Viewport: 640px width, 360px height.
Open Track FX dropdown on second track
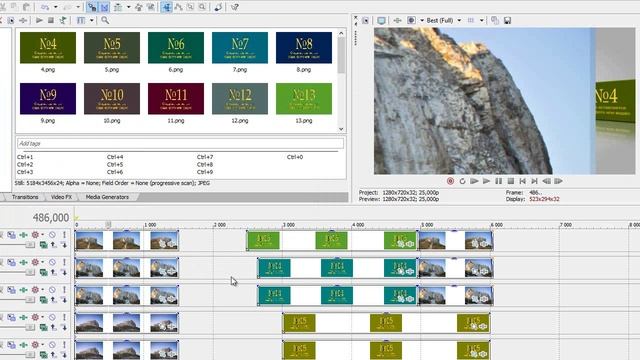click(x=42, y=262)
